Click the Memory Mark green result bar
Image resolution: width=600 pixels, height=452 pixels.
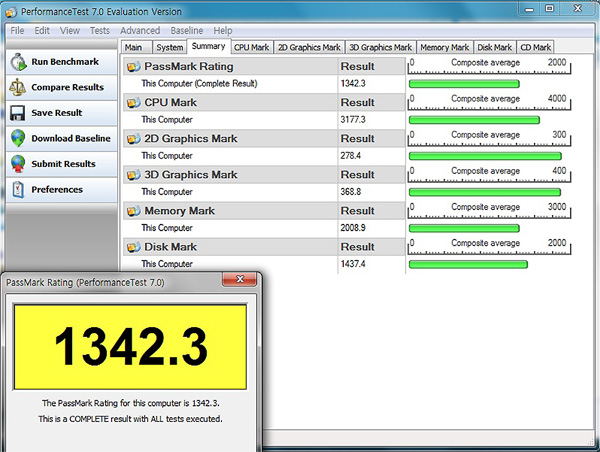[464, 228]
